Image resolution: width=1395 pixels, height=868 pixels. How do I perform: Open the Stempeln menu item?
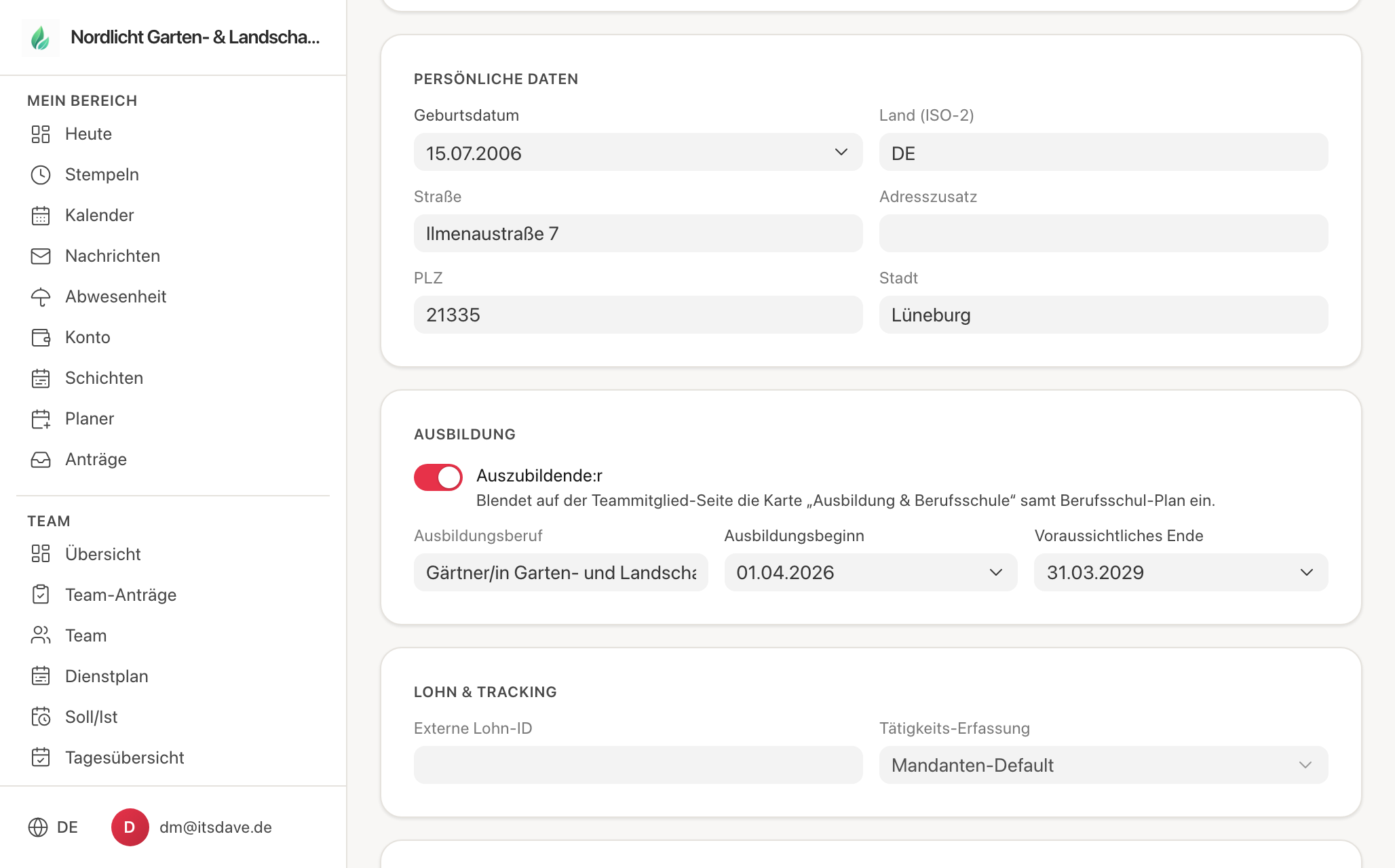tap(102, 175)
